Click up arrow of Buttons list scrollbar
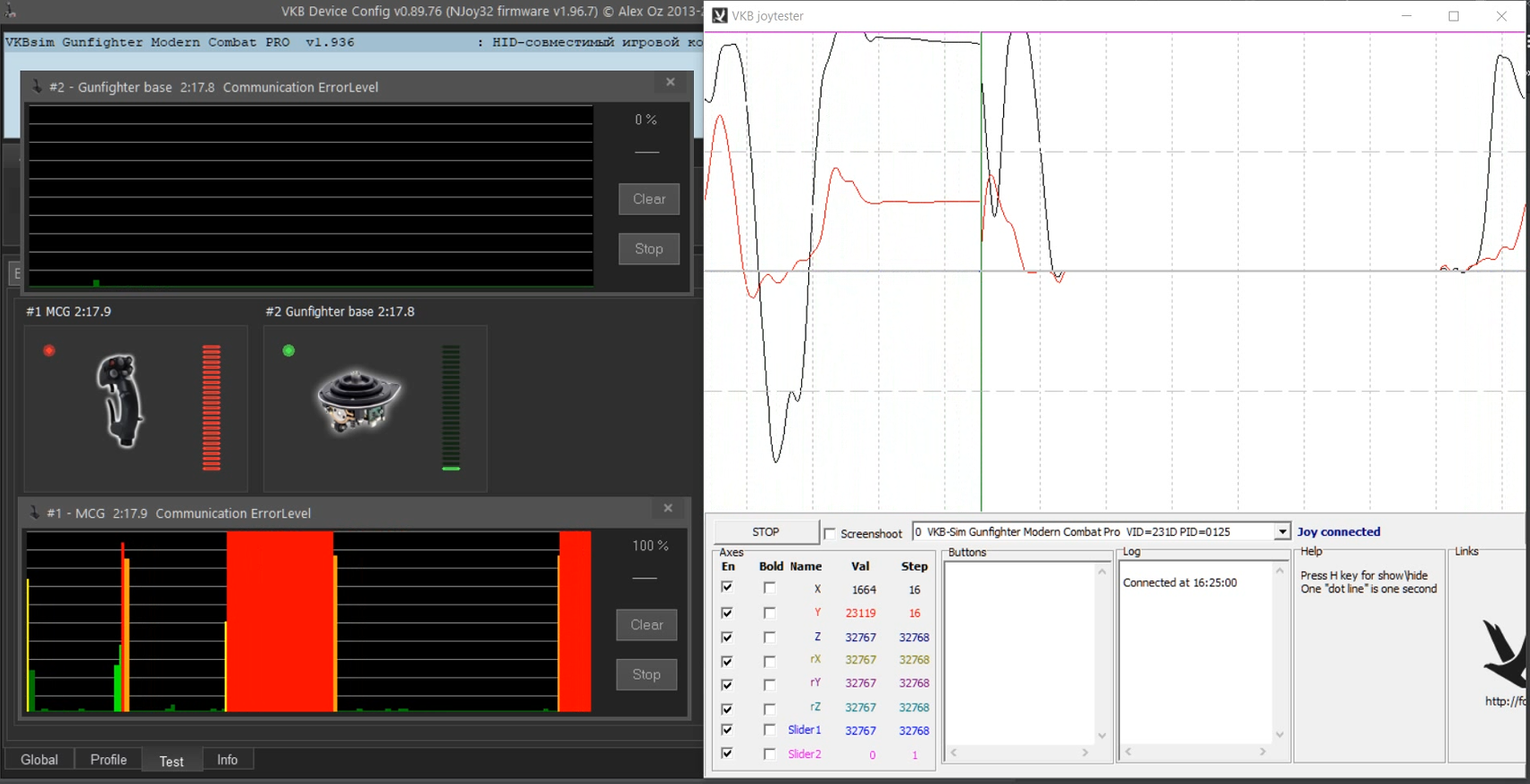Image resolution: width=1530 pixels, height=784 pixels. tap(1102, 571)
